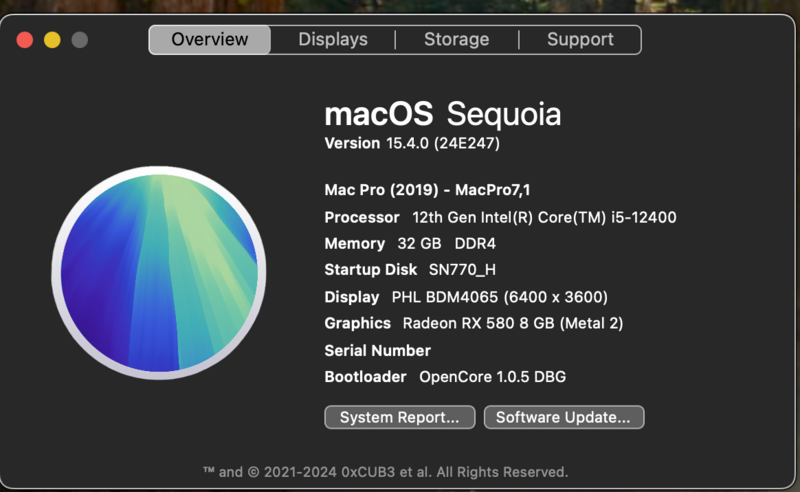This screenshot has width=800, height=492.
Task: Click the System Report button
Action: pyautogui.click(x=400, y=417)
